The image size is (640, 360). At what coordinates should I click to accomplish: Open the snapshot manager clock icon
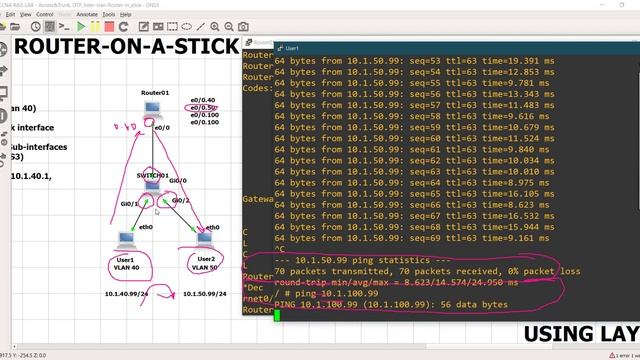[x=36, y=27]
